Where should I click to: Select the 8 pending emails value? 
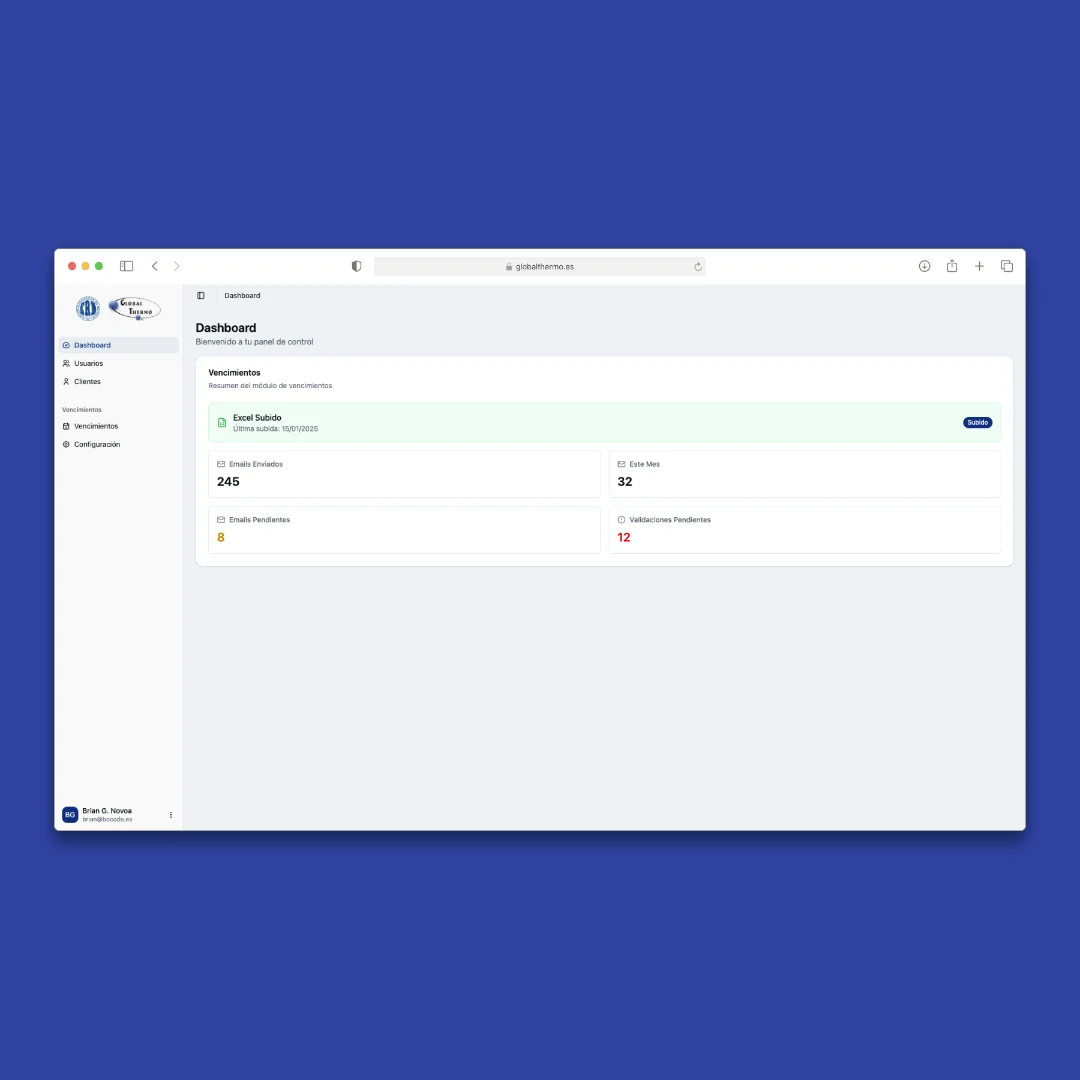[x=220, y=537]
